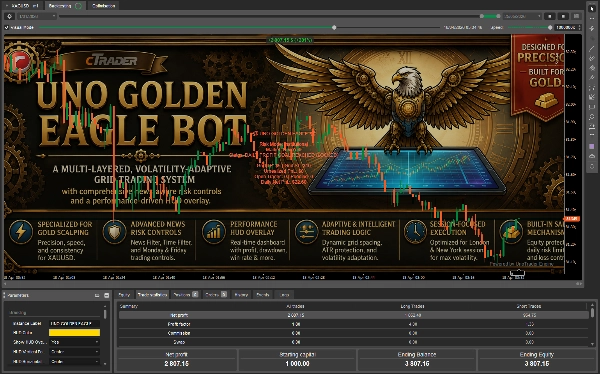The width and height of the screenshot is (600, 374).
Task: Select the trend line drawing tool
Action: click(x=592, y=48)
